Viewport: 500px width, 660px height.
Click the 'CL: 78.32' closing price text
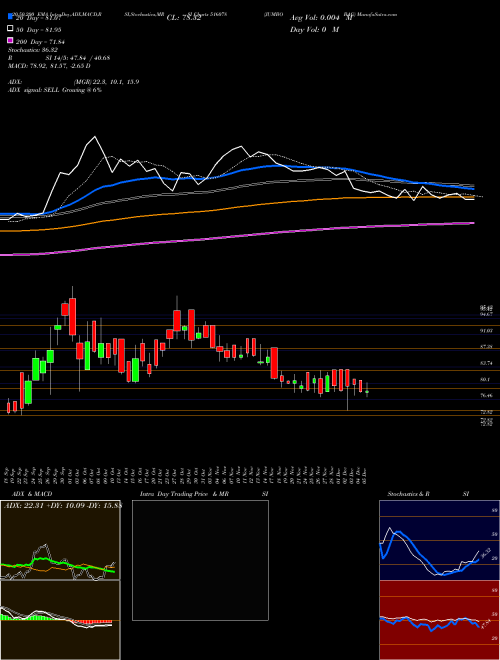point(183,18)
